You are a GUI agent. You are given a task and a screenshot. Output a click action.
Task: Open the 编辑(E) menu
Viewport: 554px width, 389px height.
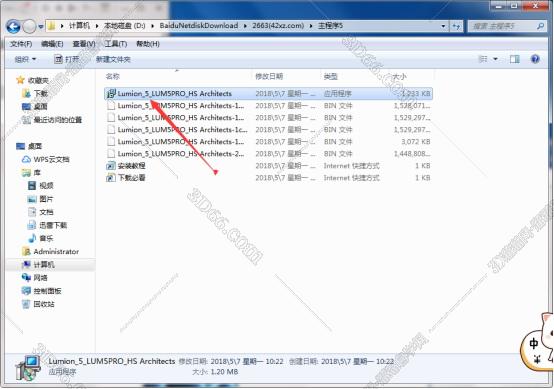pyautogui.click(x=52, y=44)
